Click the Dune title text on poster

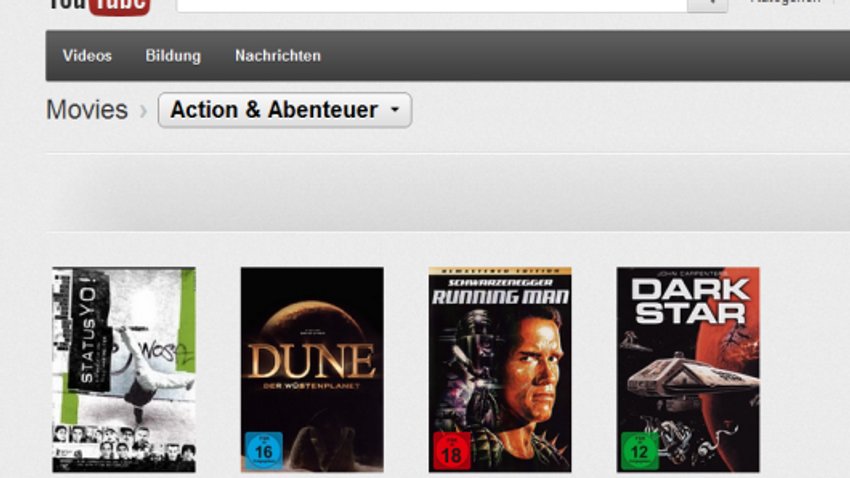click(312, 361)
